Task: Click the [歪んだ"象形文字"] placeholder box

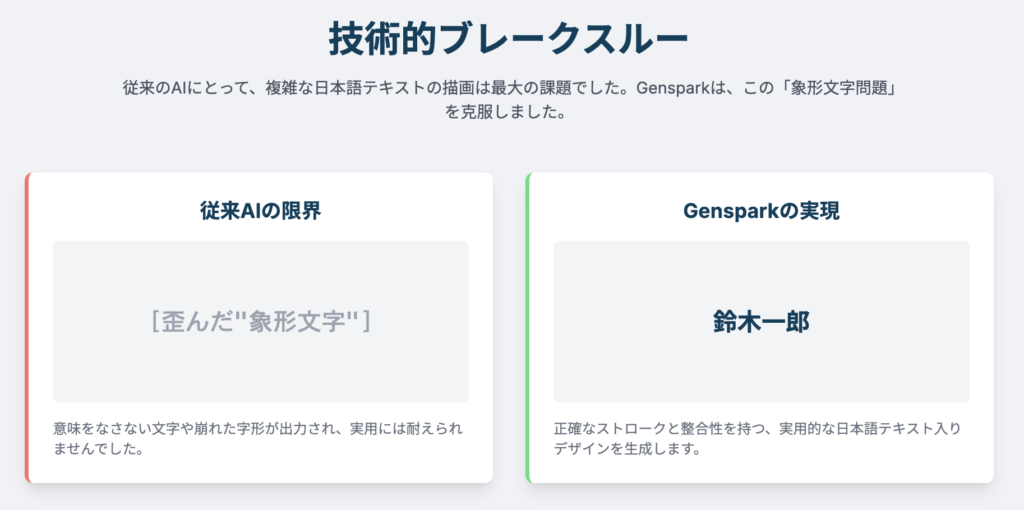Action: tap(261, 321)
